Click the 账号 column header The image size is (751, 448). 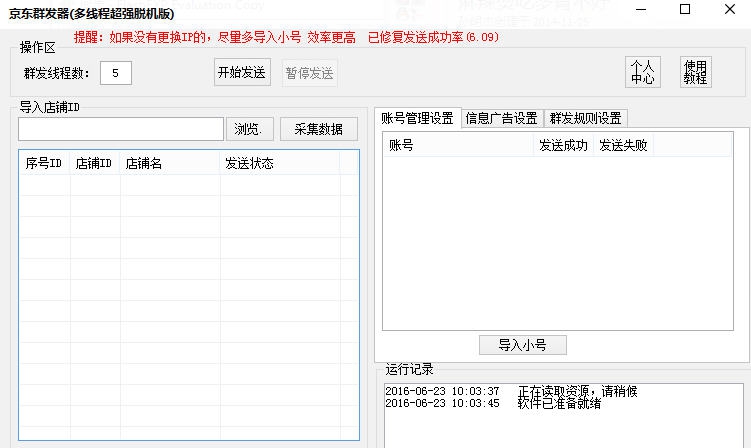pyautogui.click(x=458, y=145)
